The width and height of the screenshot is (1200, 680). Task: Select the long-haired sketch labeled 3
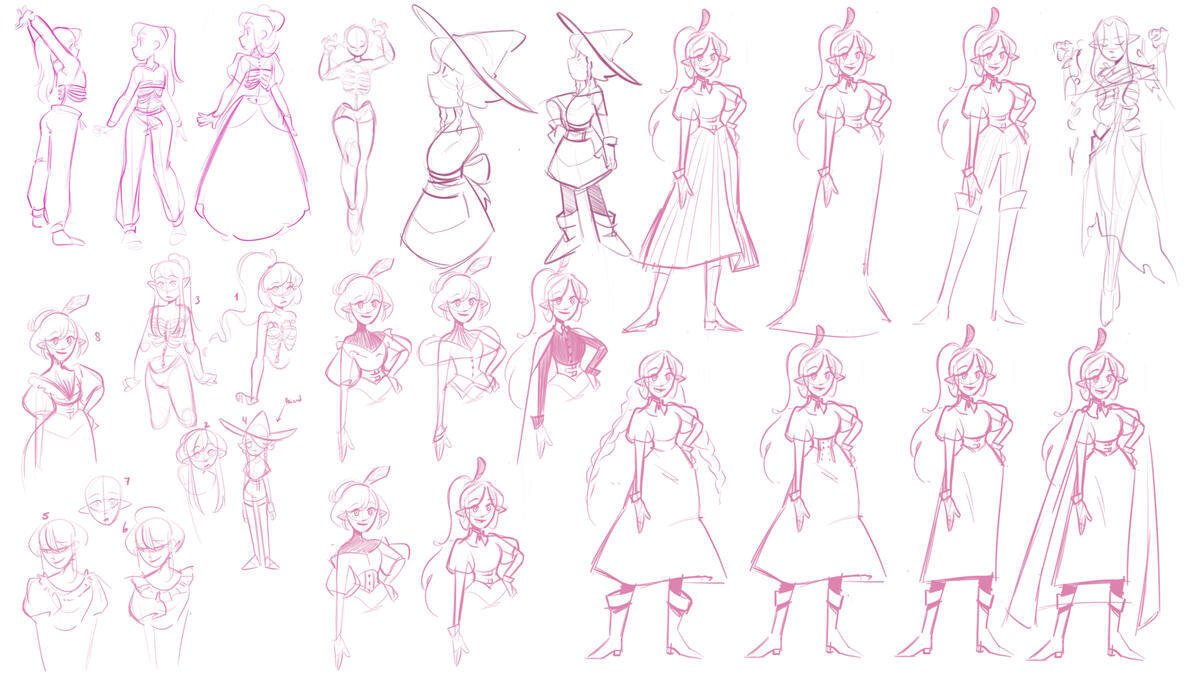click(x=168, y=340)
